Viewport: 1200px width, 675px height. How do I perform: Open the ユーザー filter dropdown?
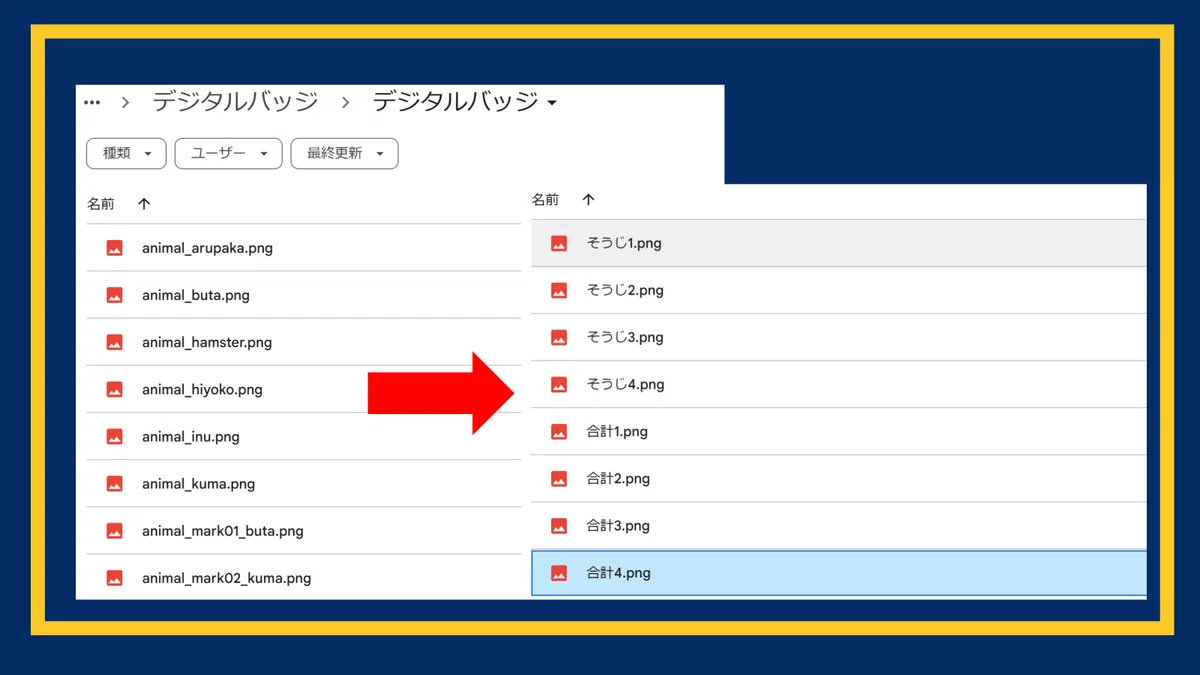pos(228,153)
